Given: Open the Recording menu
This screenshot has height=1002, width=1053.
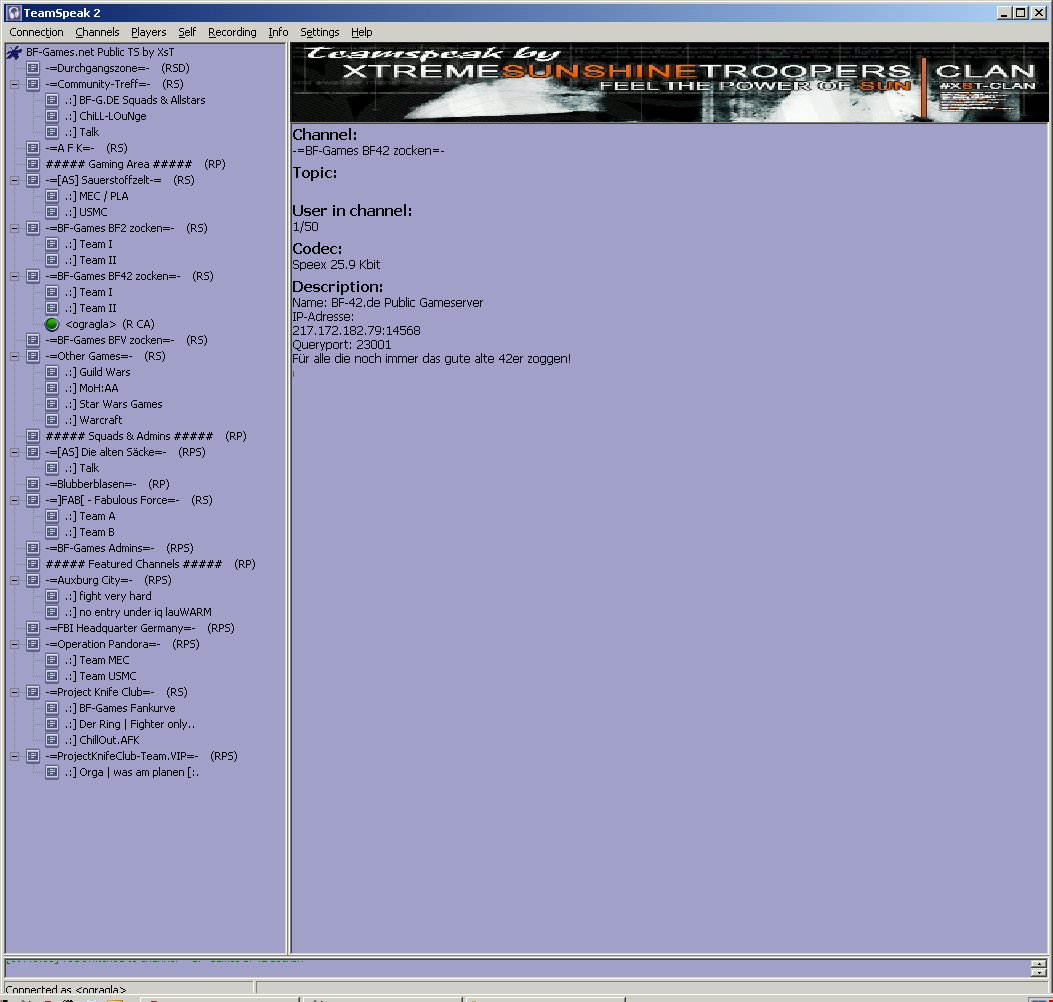Looking at the screenshot, I should click(x=232, y=32).
